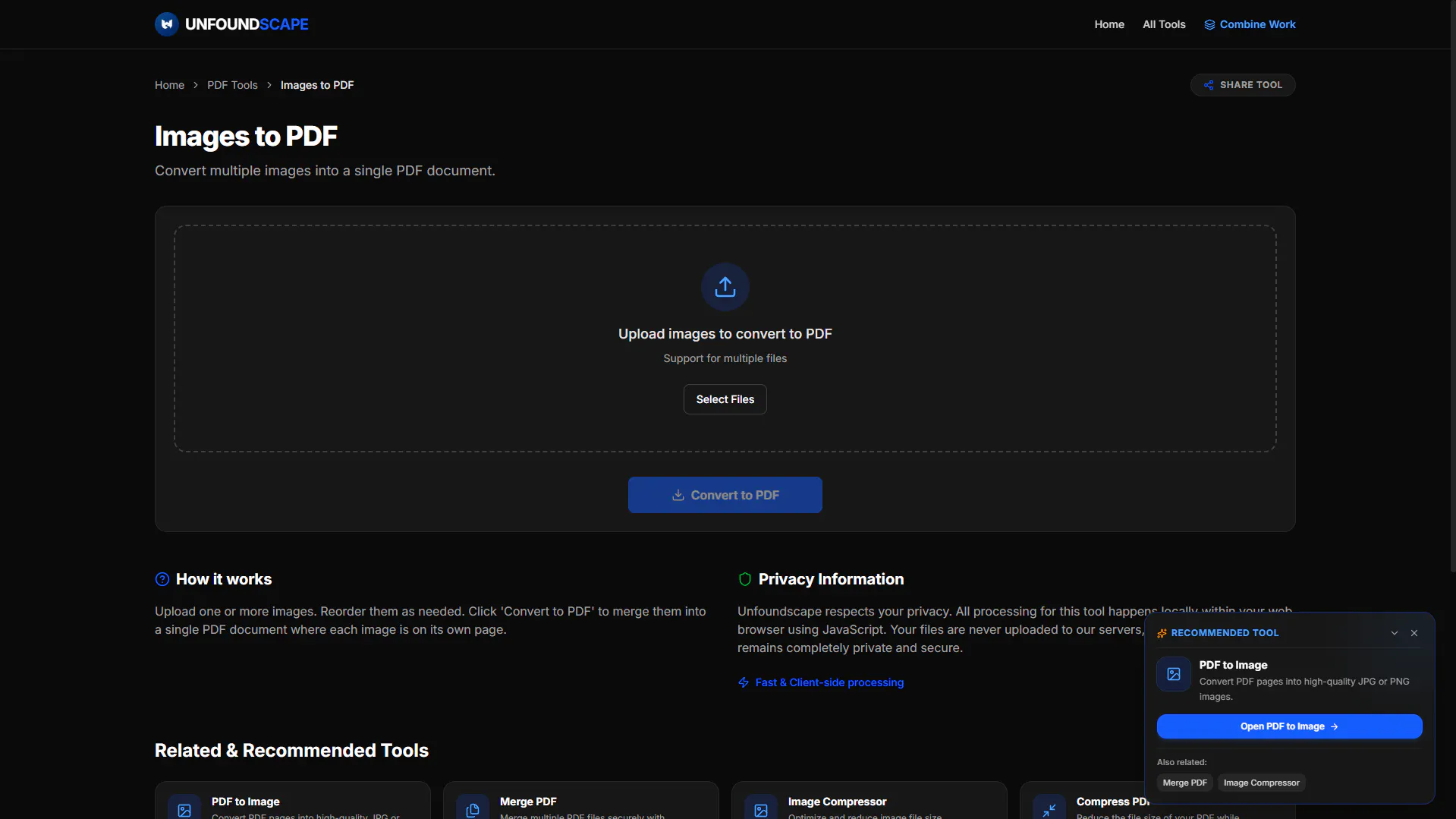This screenshot has height=819, width=1456.
Task: Click the 'Images to PDF' breadcrumb text
Action: [317, 85]
